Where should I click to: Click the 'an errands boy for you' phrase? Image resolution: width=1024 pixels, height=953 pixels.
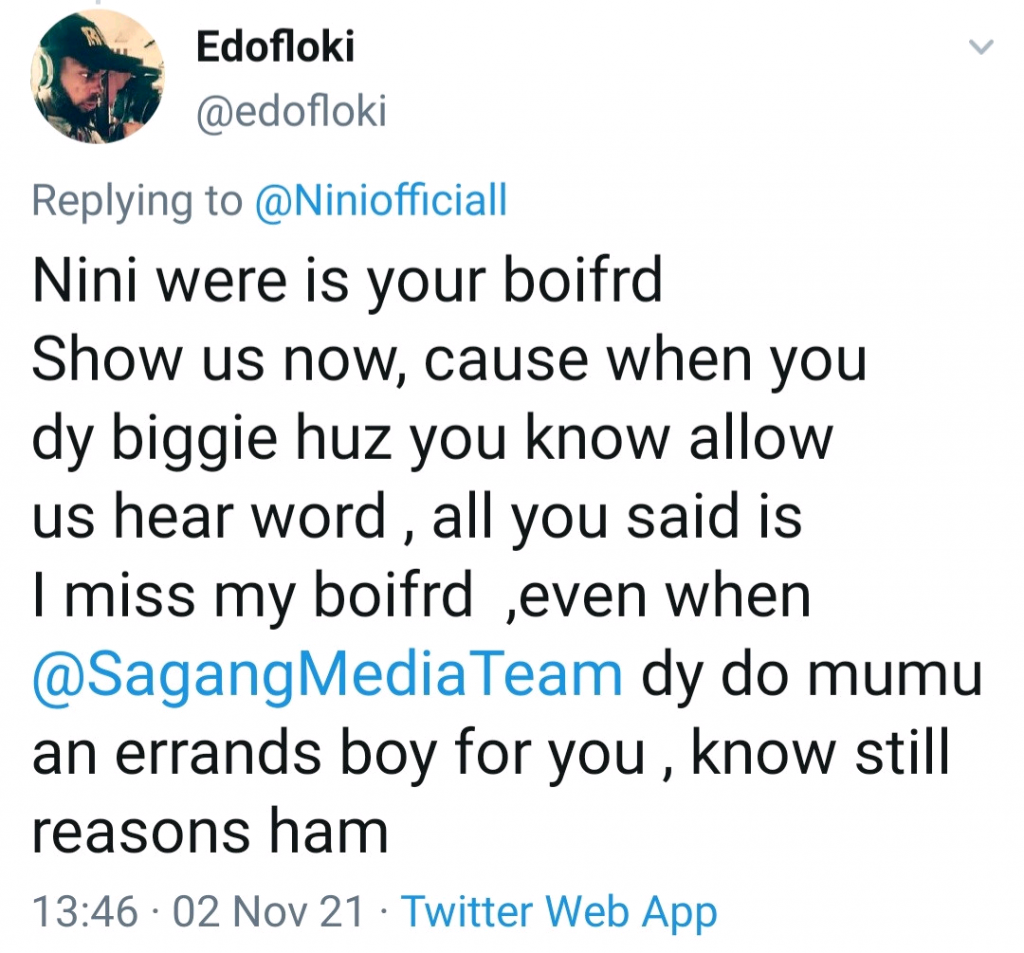(x=339, y=754)
